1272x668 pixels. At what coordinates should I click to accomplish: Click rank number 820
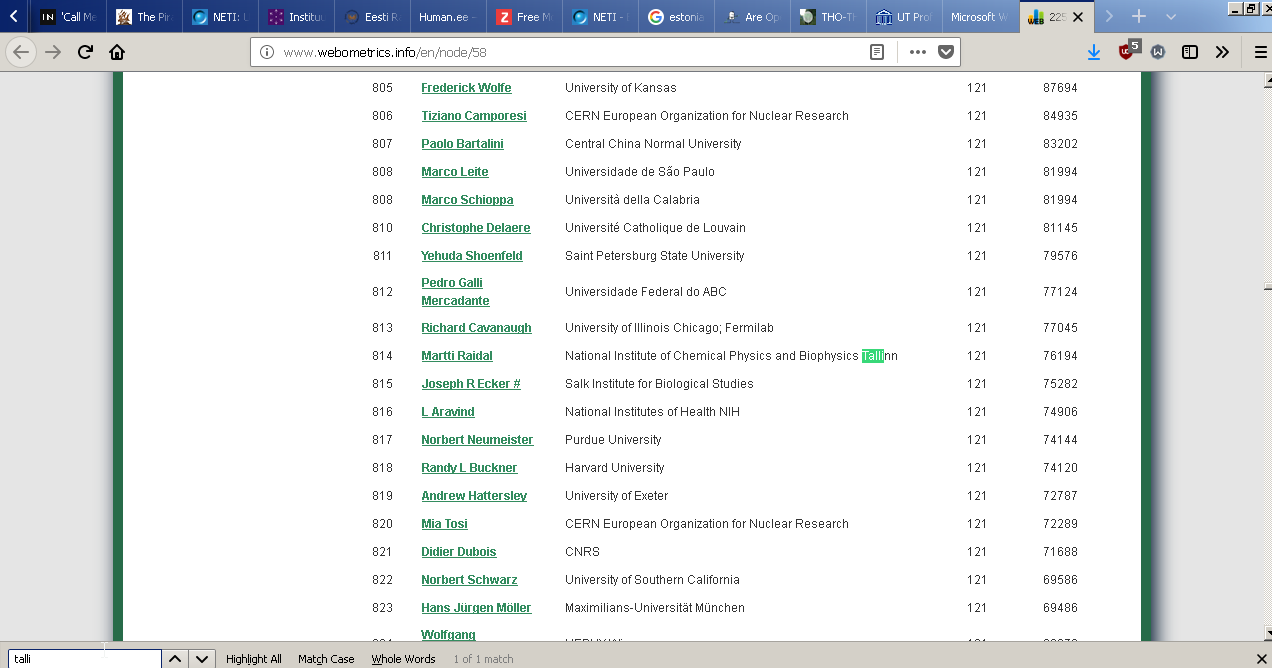[x=382, y=524]
